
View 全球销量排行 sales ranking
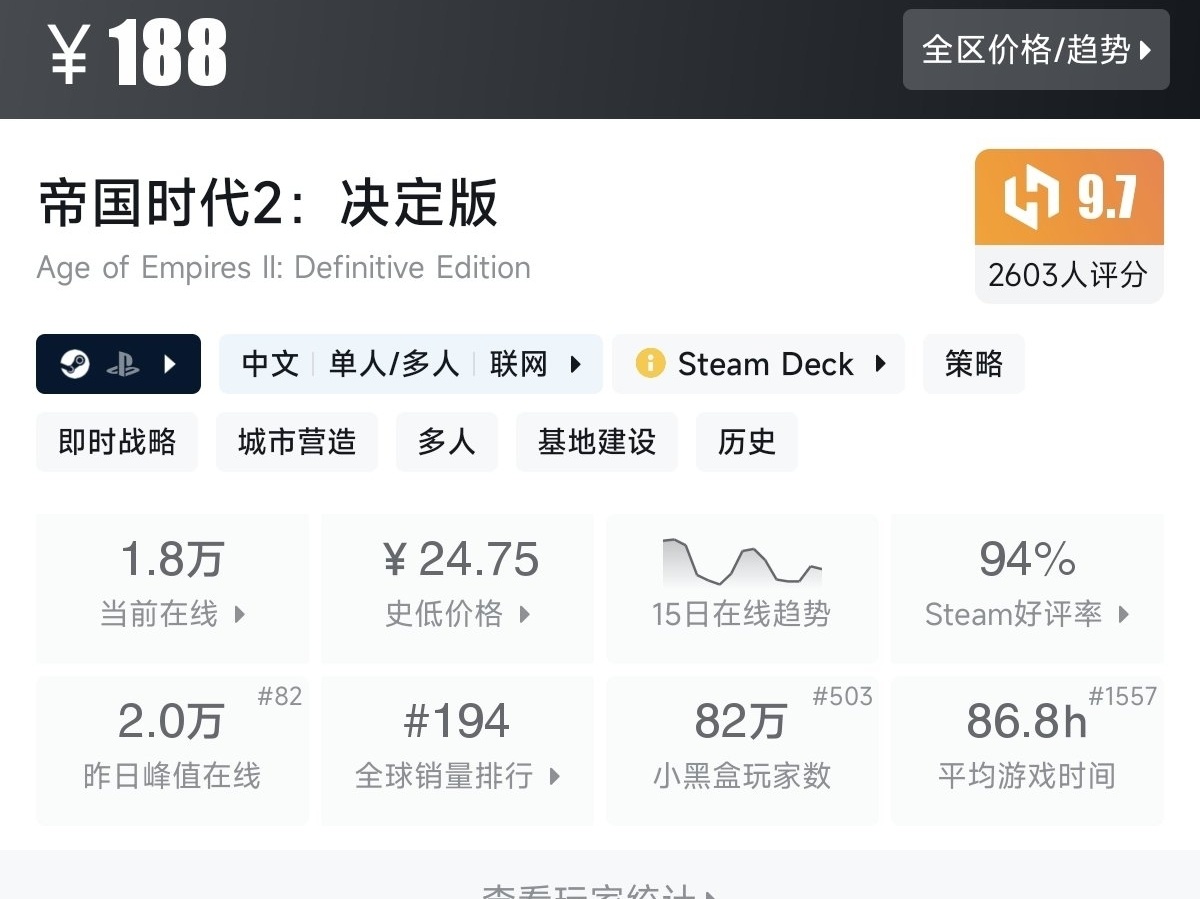coord(457,750)
